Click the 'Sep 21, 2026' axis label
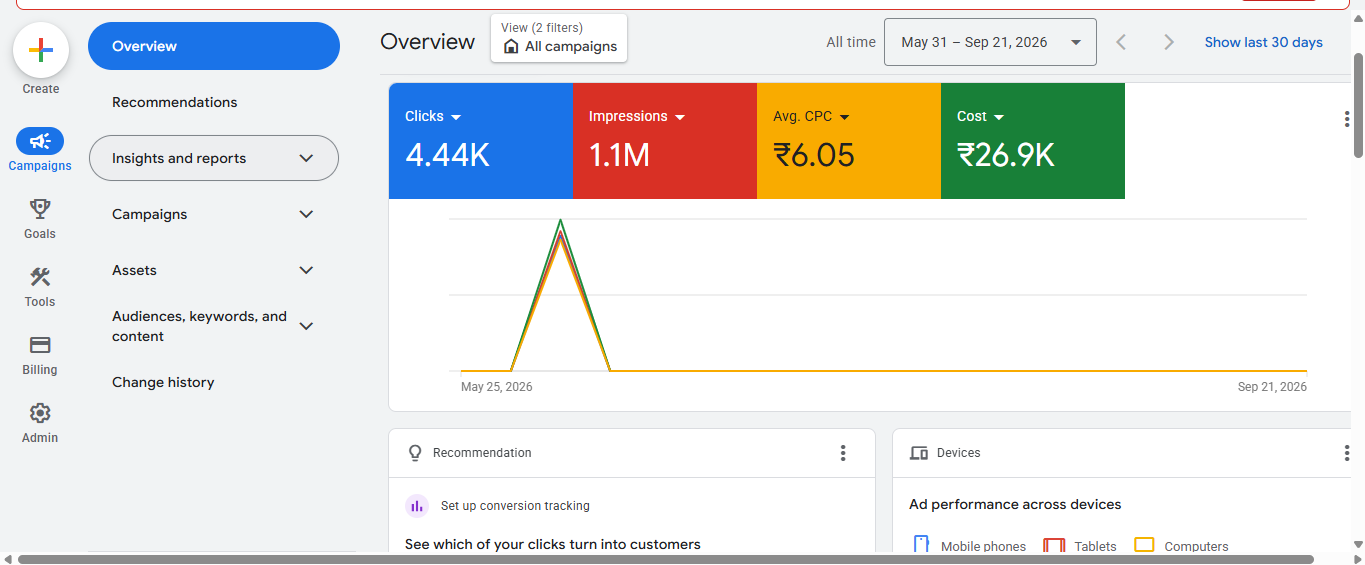 (1272, 387)
